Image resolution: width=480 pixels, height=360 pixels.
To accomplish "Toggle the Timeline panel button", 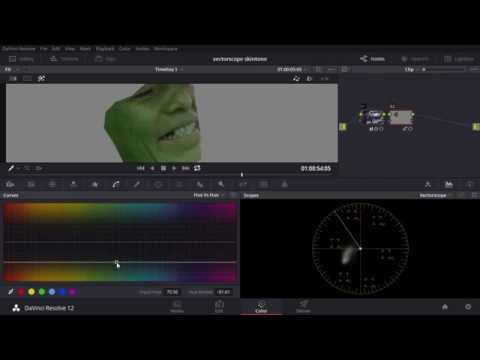I will click(64, 59).
